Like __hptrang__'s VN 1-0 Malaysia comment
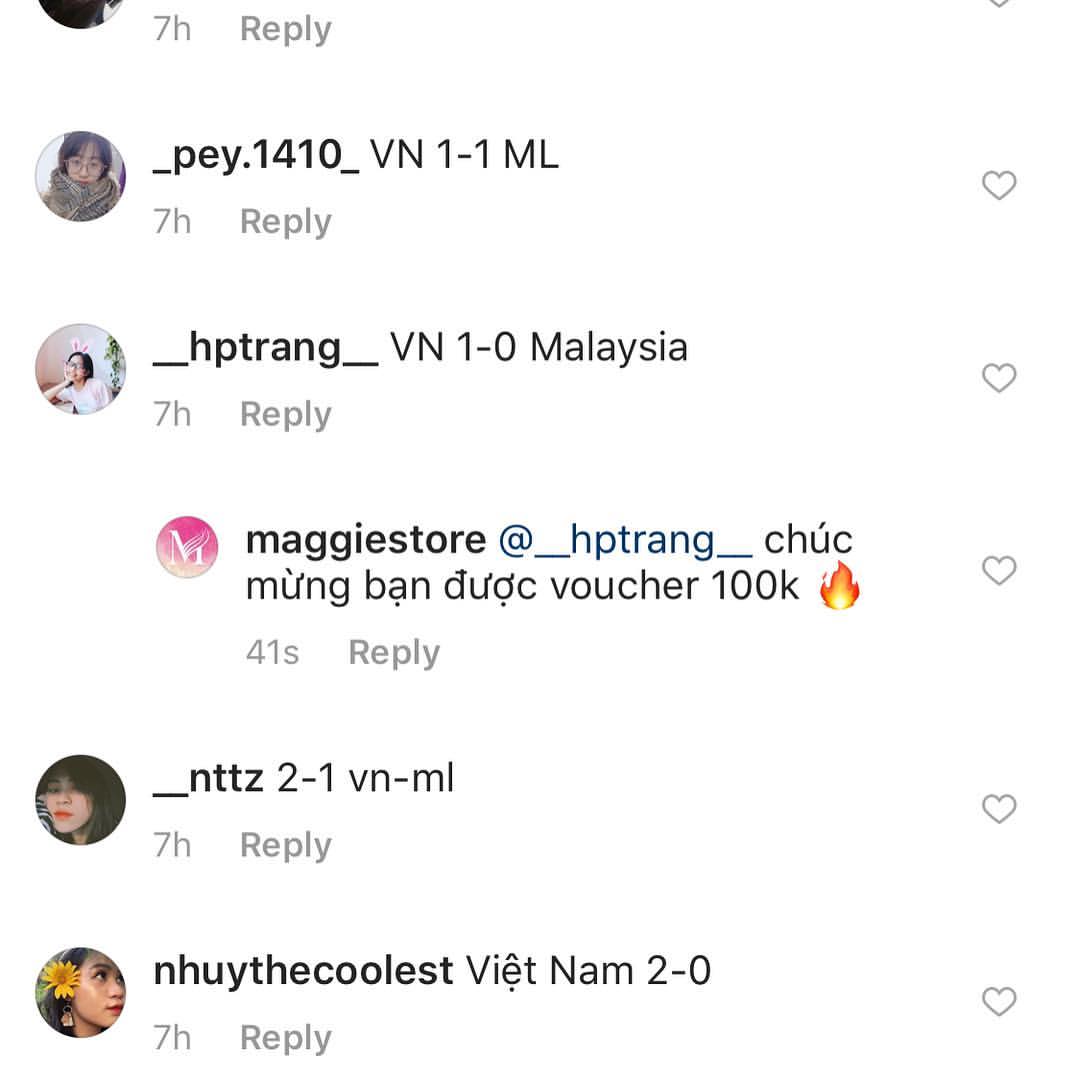 (x=999, y=378)
